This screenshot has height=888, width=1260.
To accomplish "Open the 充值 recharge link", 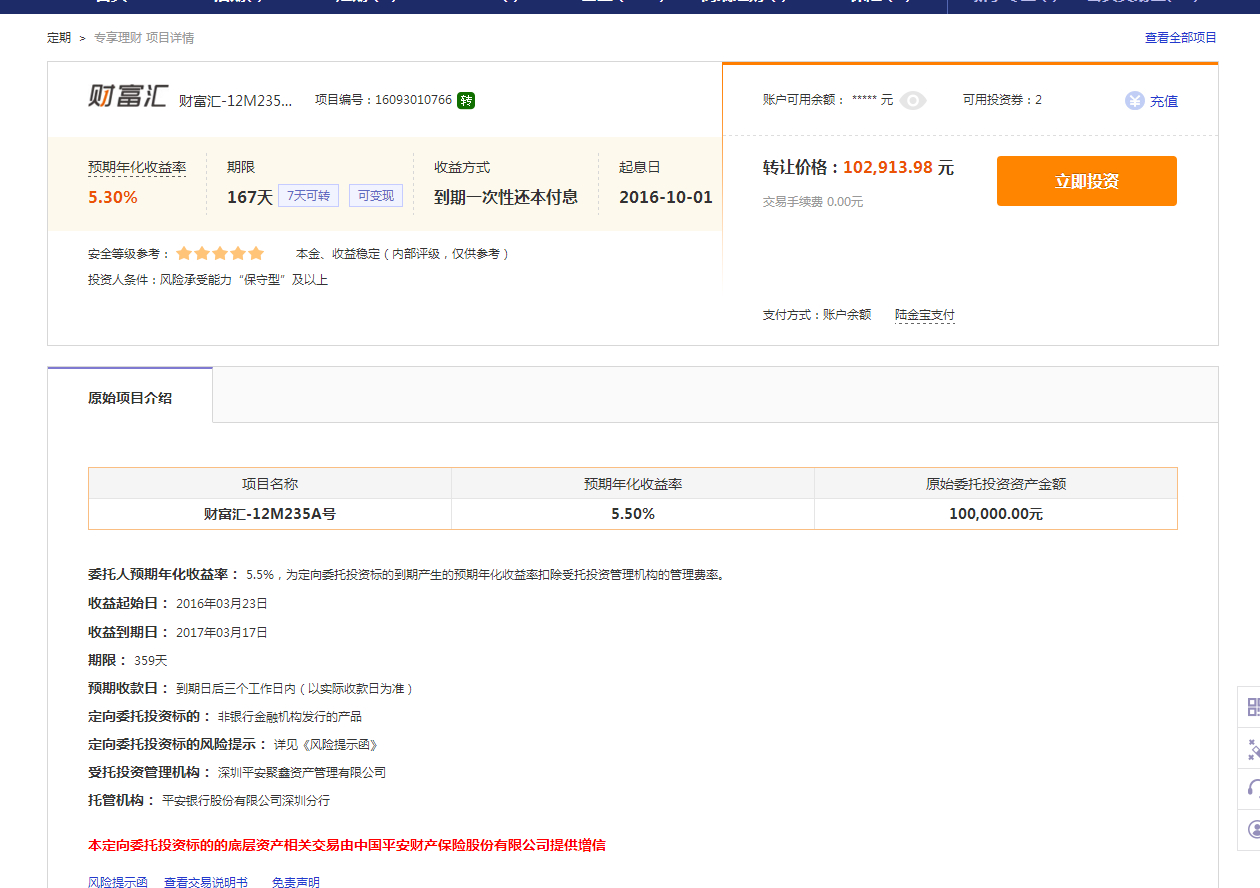I will pos(1164,101).
